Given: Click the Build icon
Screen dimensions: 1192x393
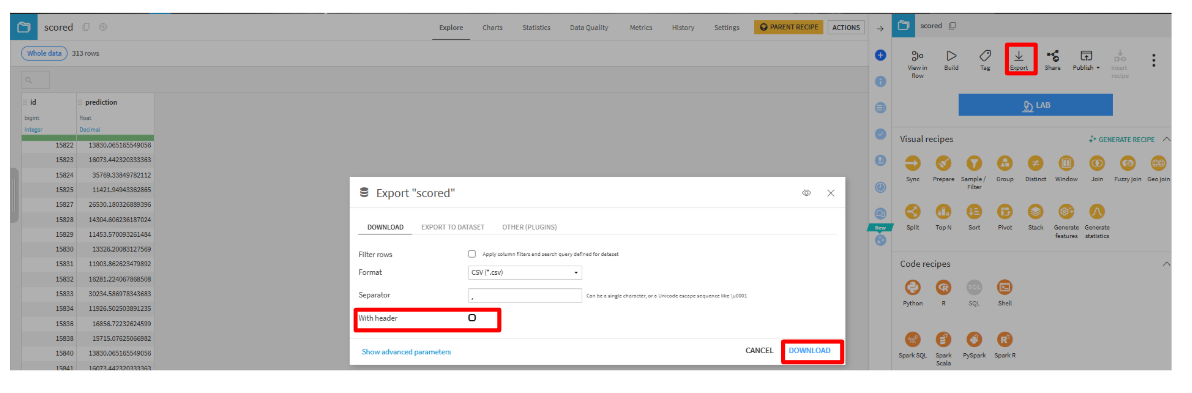Looking at the screenshot, I should (x=951, y=59).
